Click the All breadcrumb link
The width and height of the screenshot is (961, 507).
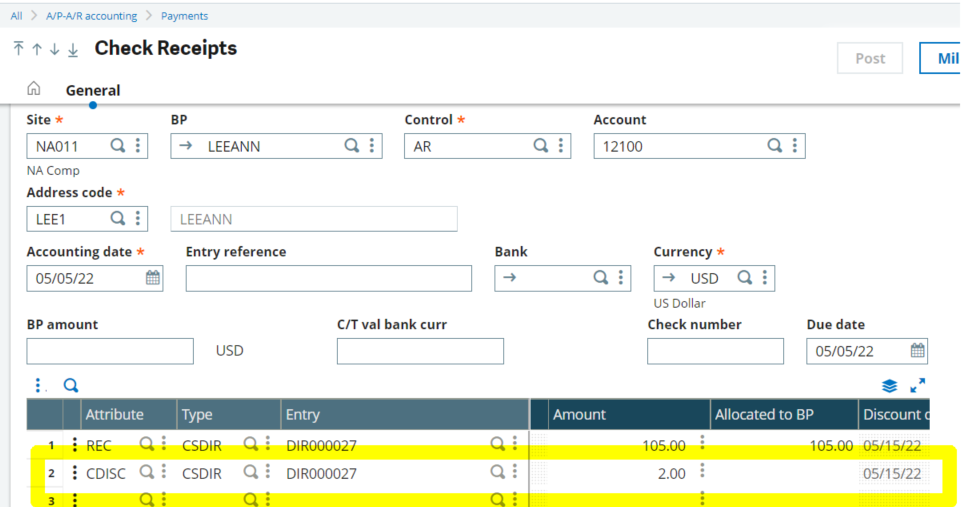(17, 16)
